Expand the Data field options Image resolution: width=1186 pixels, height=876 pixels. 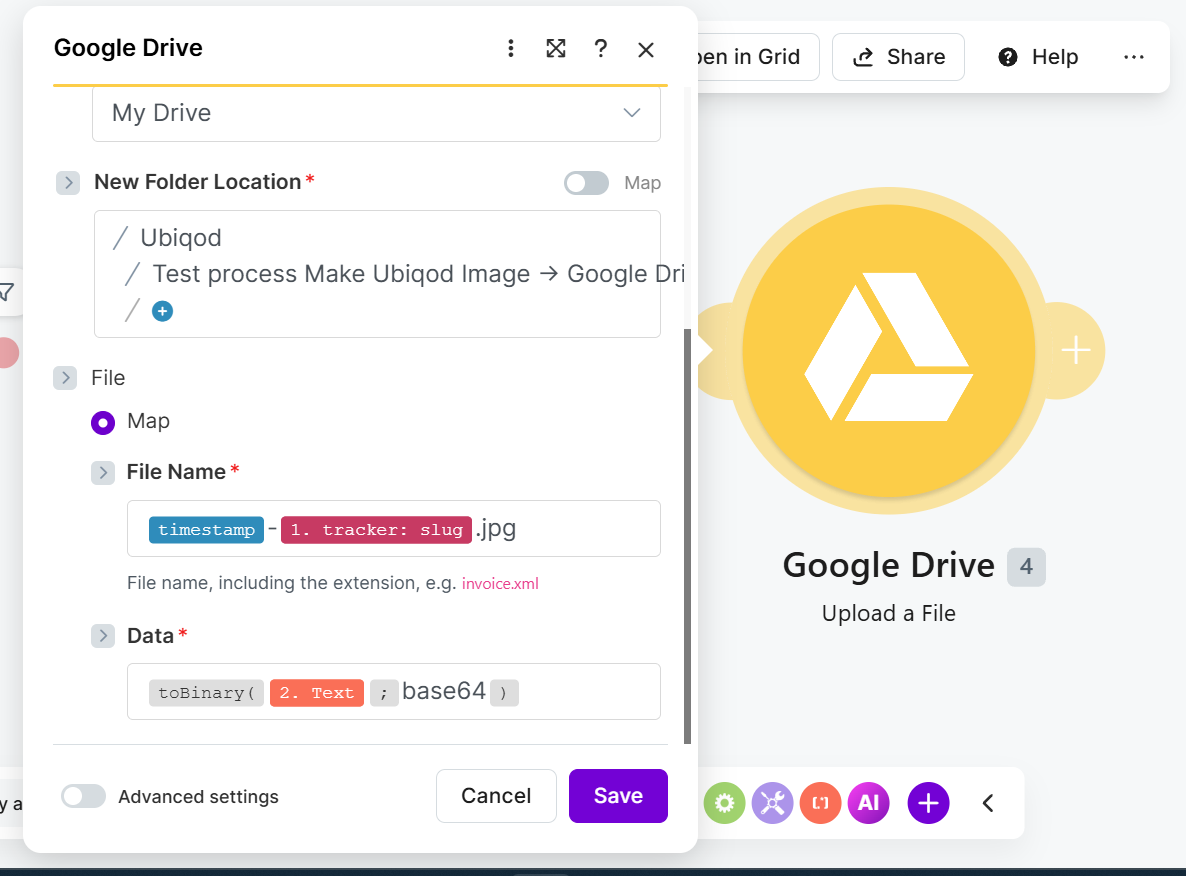[x=103, y=635]
